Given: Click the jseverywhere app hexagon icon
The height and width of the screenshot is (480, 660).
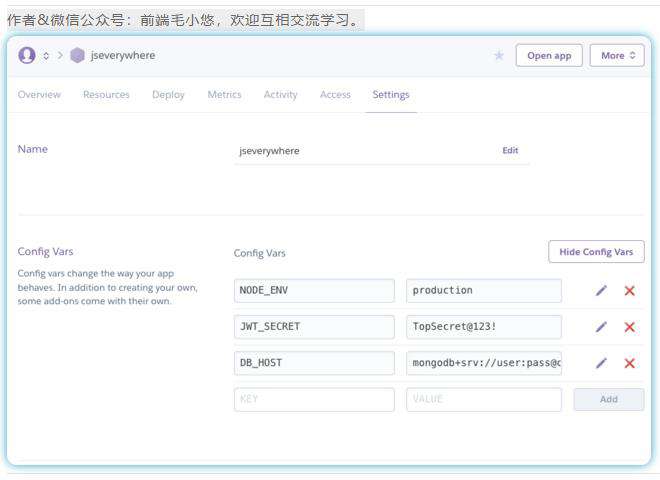Looking at the screenshot, I should pos(77,55).
